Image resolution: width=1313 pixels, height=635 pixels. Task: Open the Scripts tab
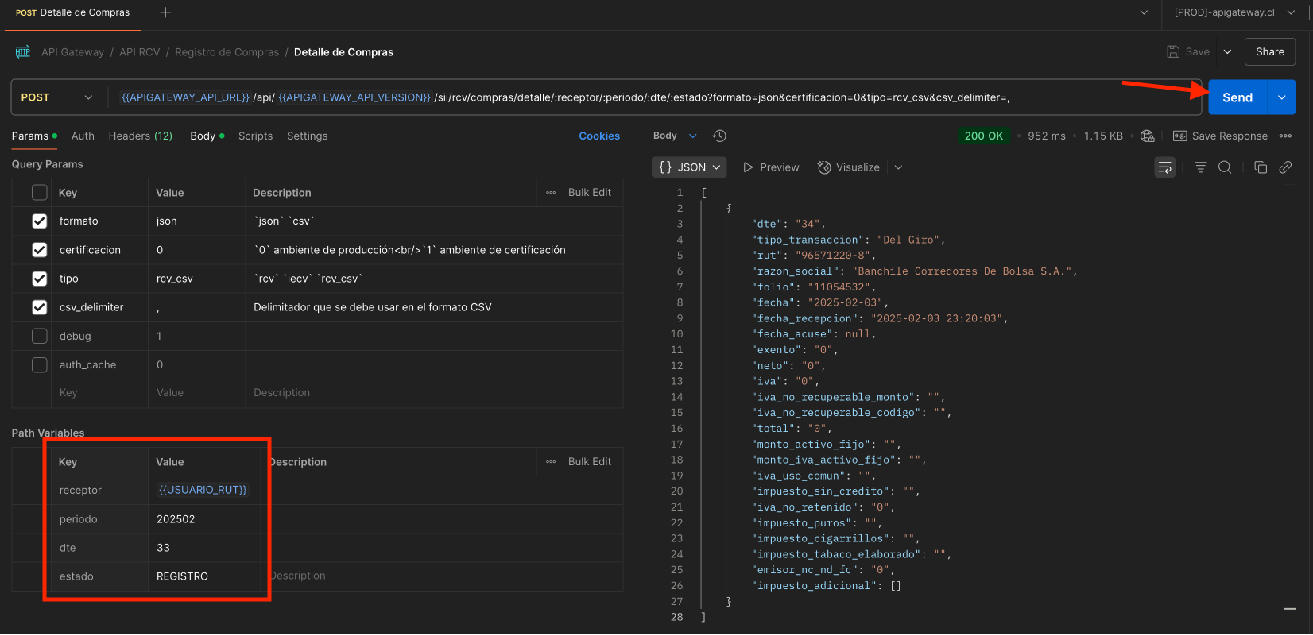click(255, 136)
